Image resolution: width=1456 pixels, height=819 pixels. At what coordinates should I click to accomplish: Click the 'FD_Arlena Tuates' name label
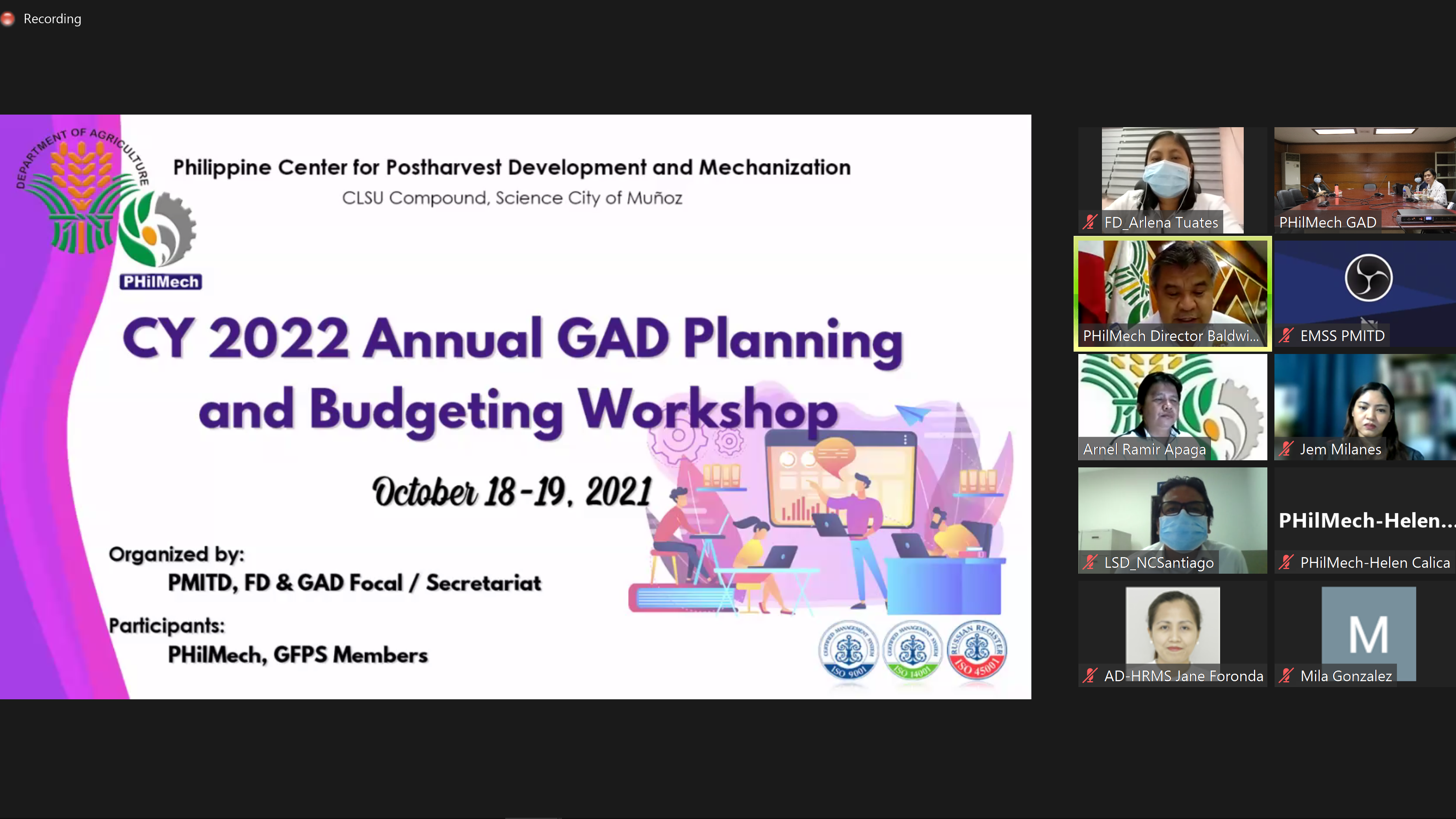click(1161, 223)
